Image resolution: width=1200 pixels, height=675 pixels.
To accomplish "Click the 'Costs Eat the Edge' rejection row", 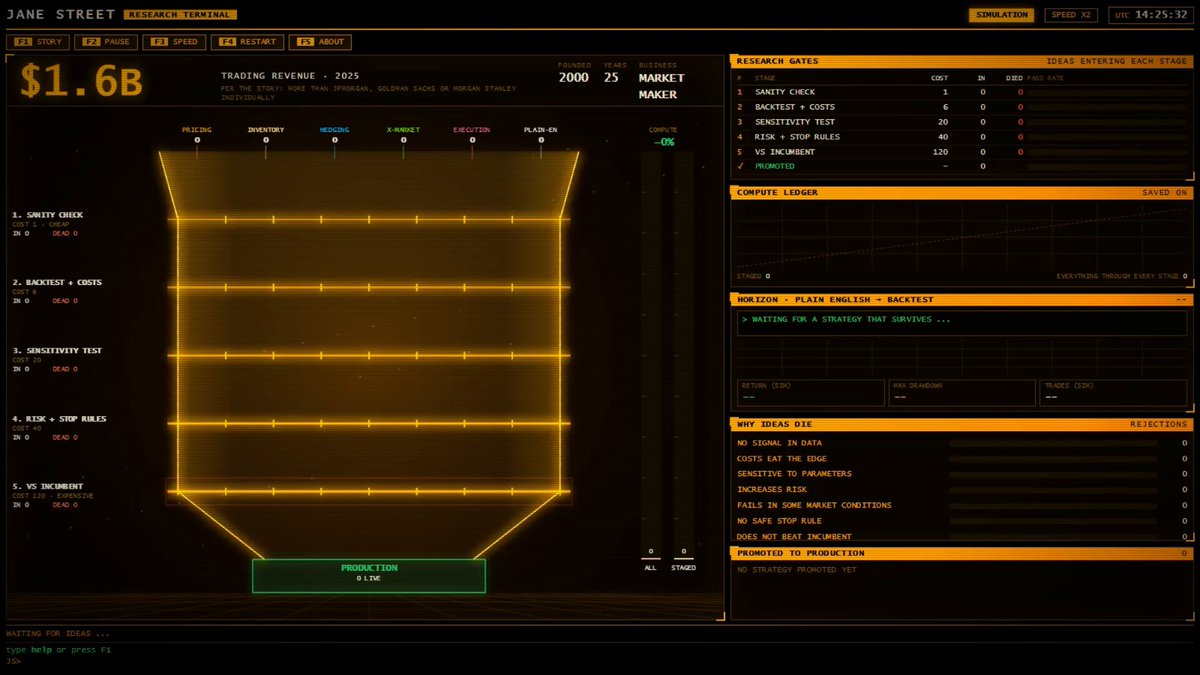I will 962,459.
